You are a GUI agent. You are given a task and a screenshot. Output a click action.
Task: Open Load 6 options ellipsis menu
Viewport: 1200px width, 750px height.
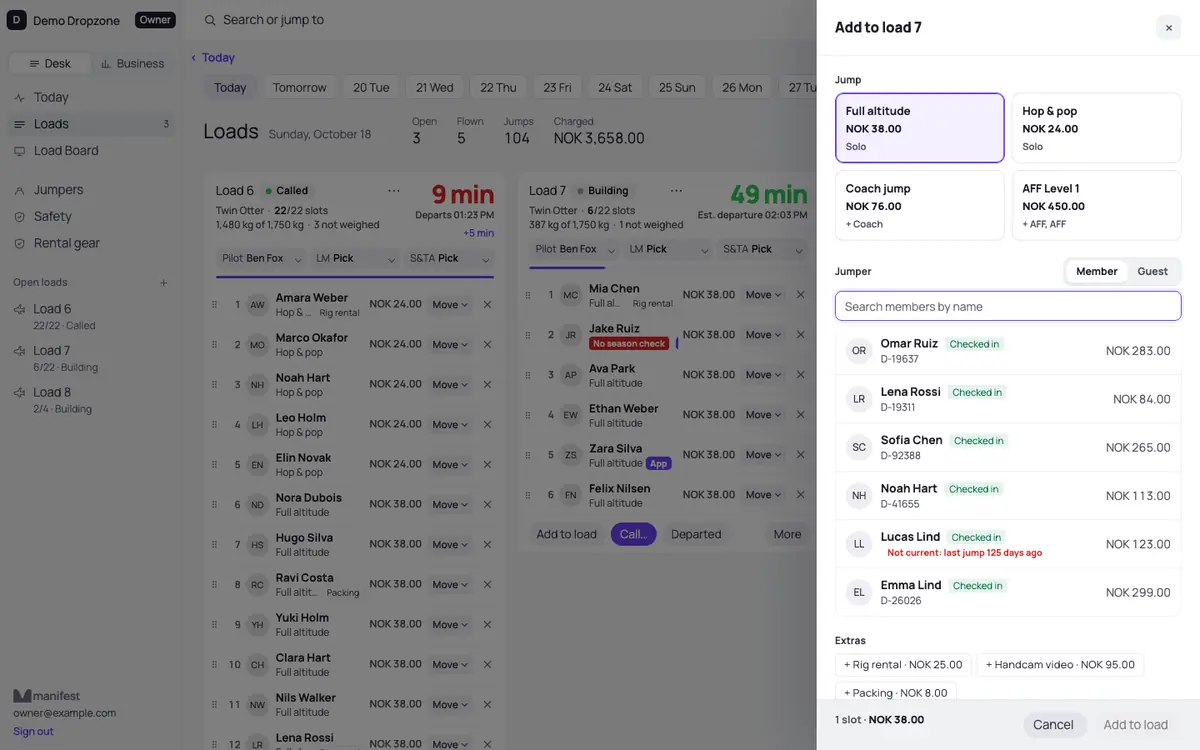tap(394, 191)
